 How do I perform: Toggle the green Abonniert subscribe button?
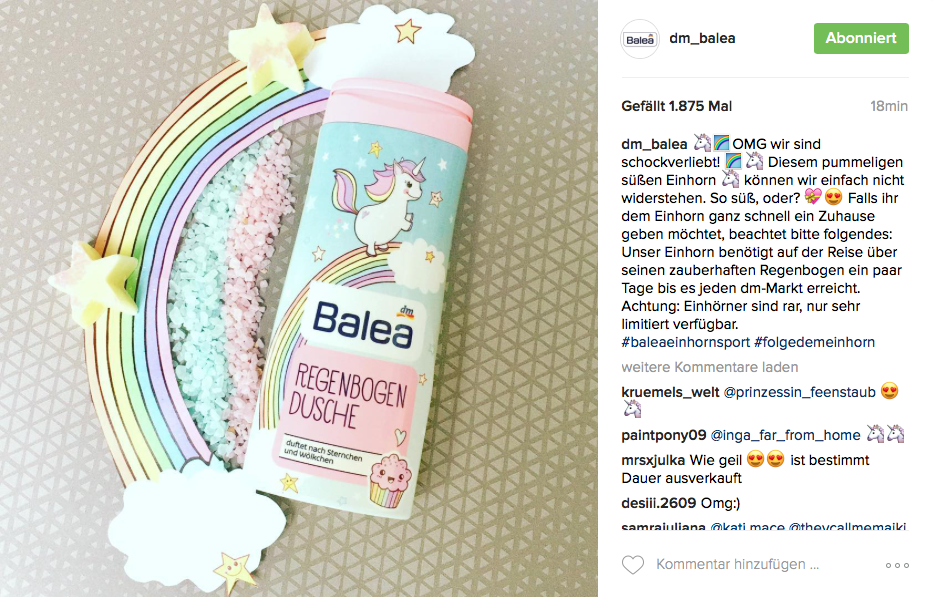(x=861, y=38)
